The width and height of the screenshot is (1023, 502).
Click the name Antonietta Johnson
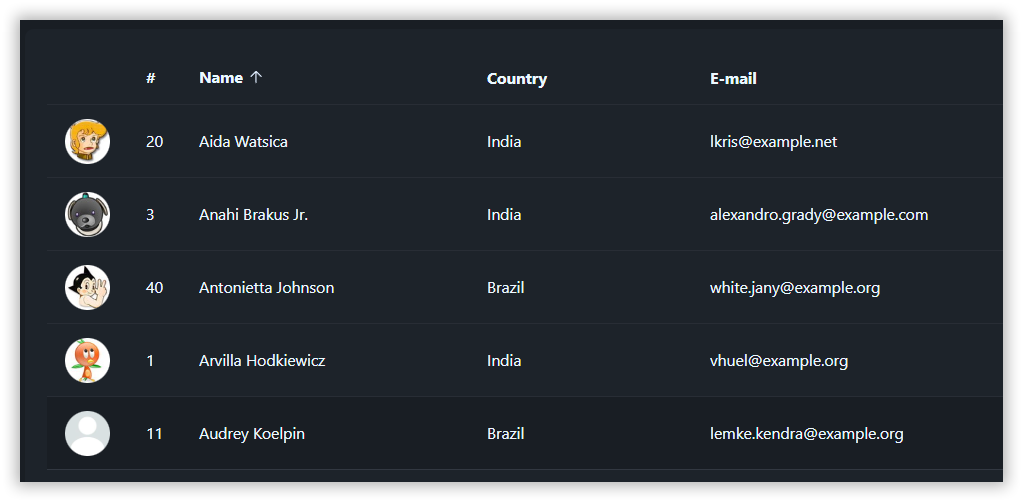tap(266, 288)
